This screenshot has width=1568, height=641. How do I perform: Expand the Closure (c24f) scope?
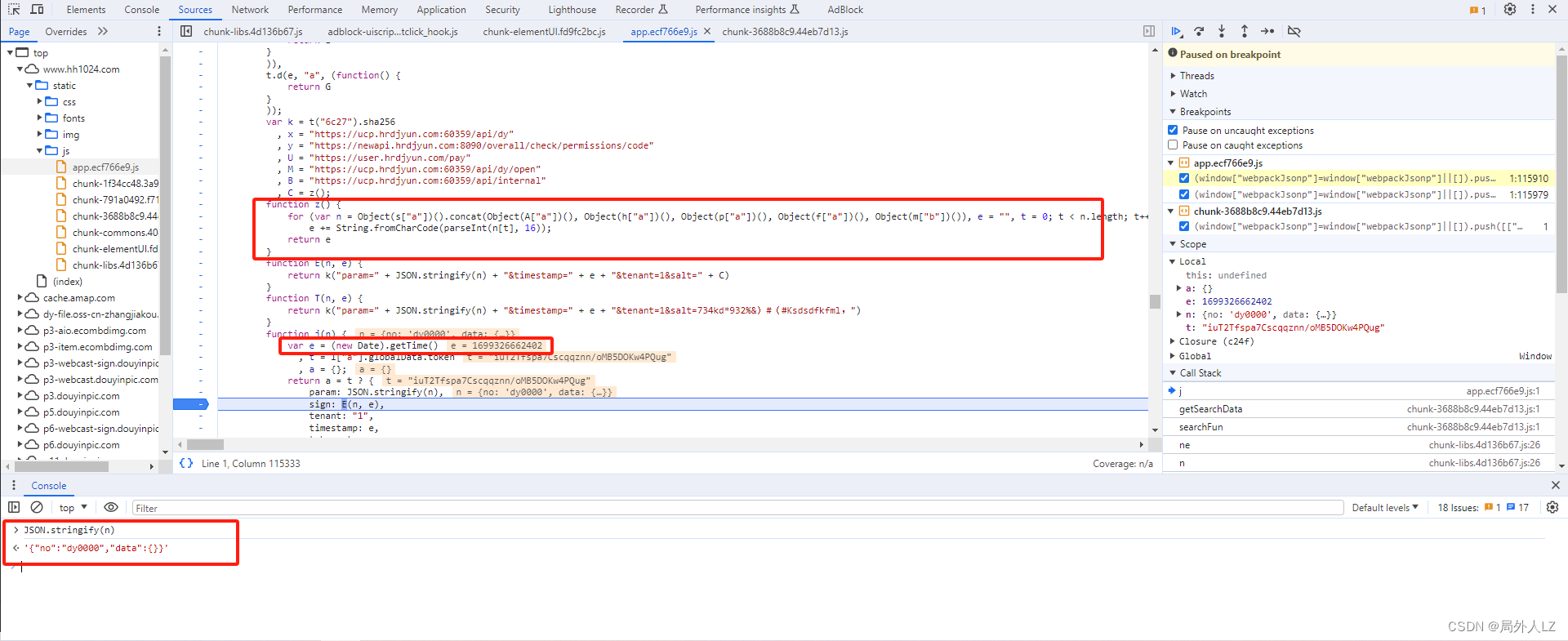click(x=1174, y=341)
